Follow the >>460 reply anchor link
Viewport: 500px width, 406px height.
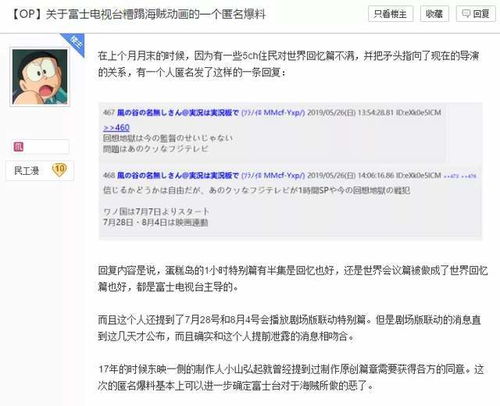tap(116, 127)
